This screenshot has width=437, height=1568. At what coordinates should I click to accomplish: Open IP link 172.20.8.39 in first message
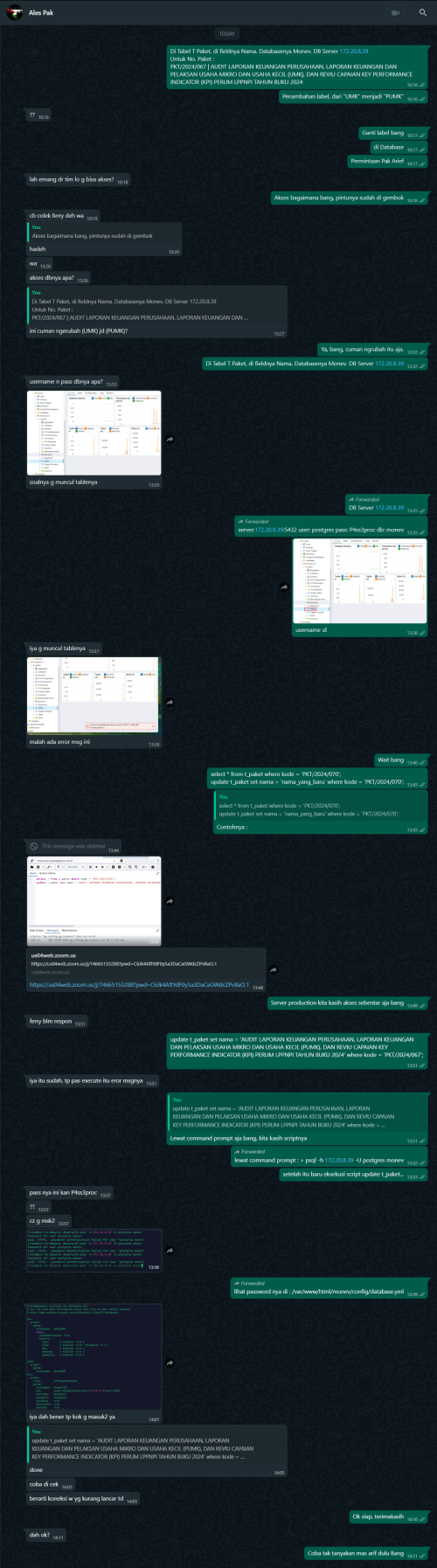pyautogui.click(x=354, y=52)
